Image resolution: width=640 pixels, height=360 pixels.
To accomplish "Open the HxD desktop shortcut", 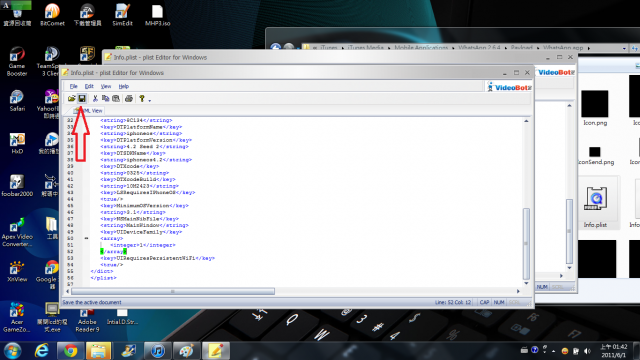I will point(17,143).
